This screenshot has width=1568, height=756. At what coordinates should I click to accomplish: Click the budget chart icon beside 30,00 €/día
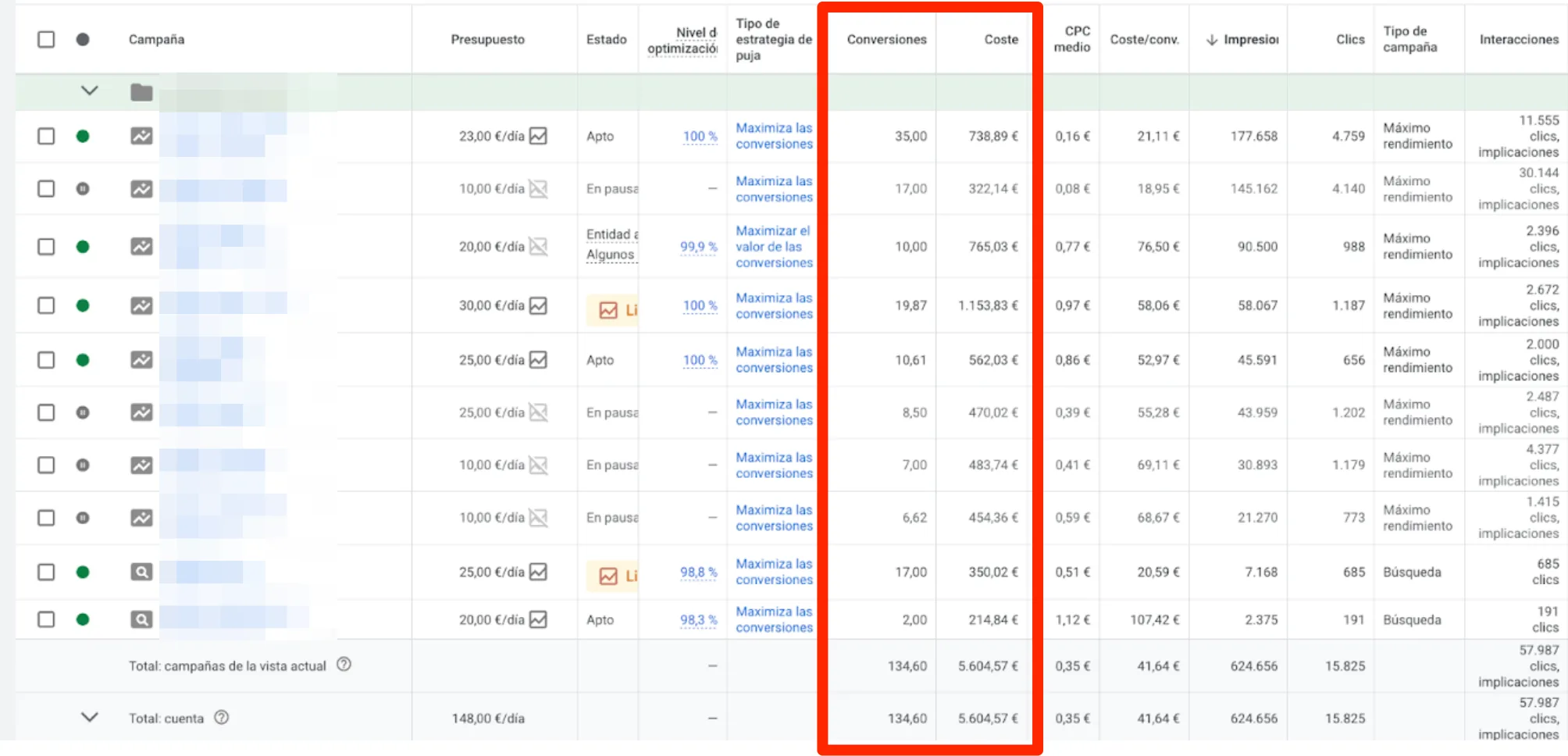pos(538,305)
